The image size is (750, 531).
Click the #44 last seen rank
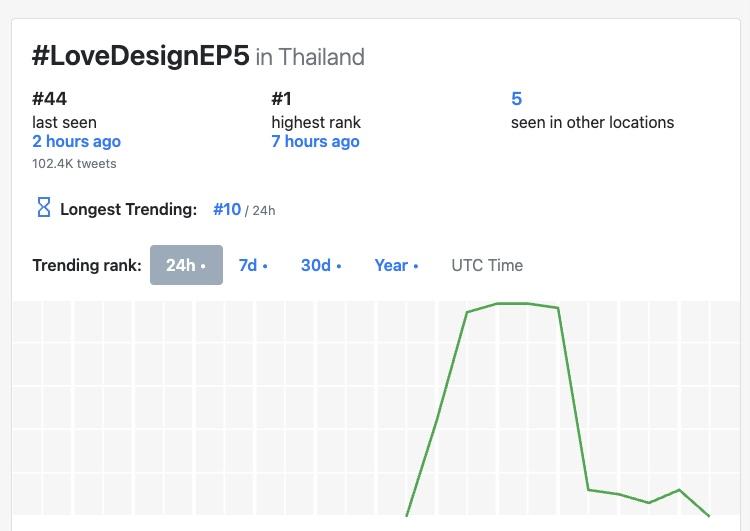(50, 98)
